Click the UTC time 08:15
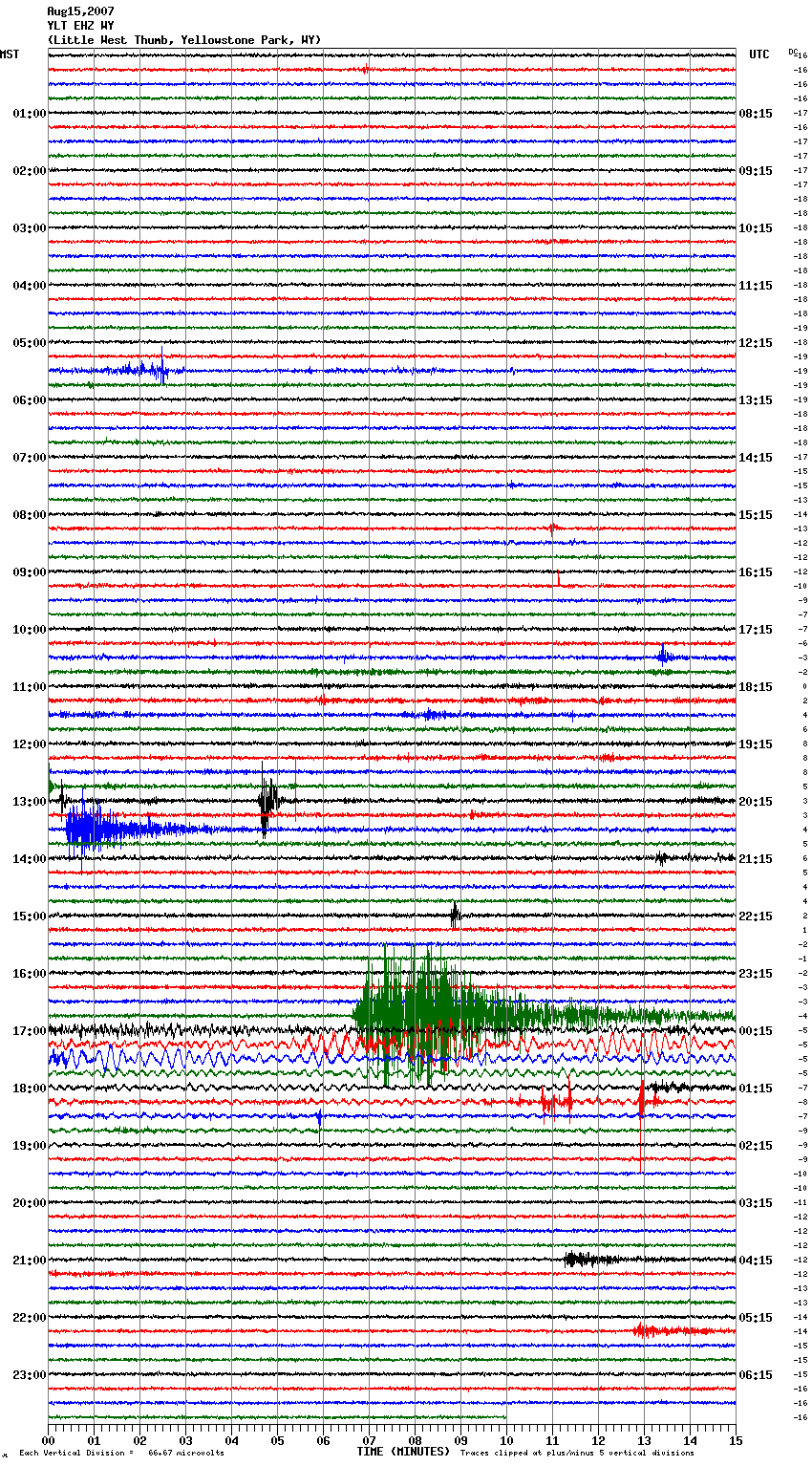This screenshot has width=812, height=1466. coord(756,114)
